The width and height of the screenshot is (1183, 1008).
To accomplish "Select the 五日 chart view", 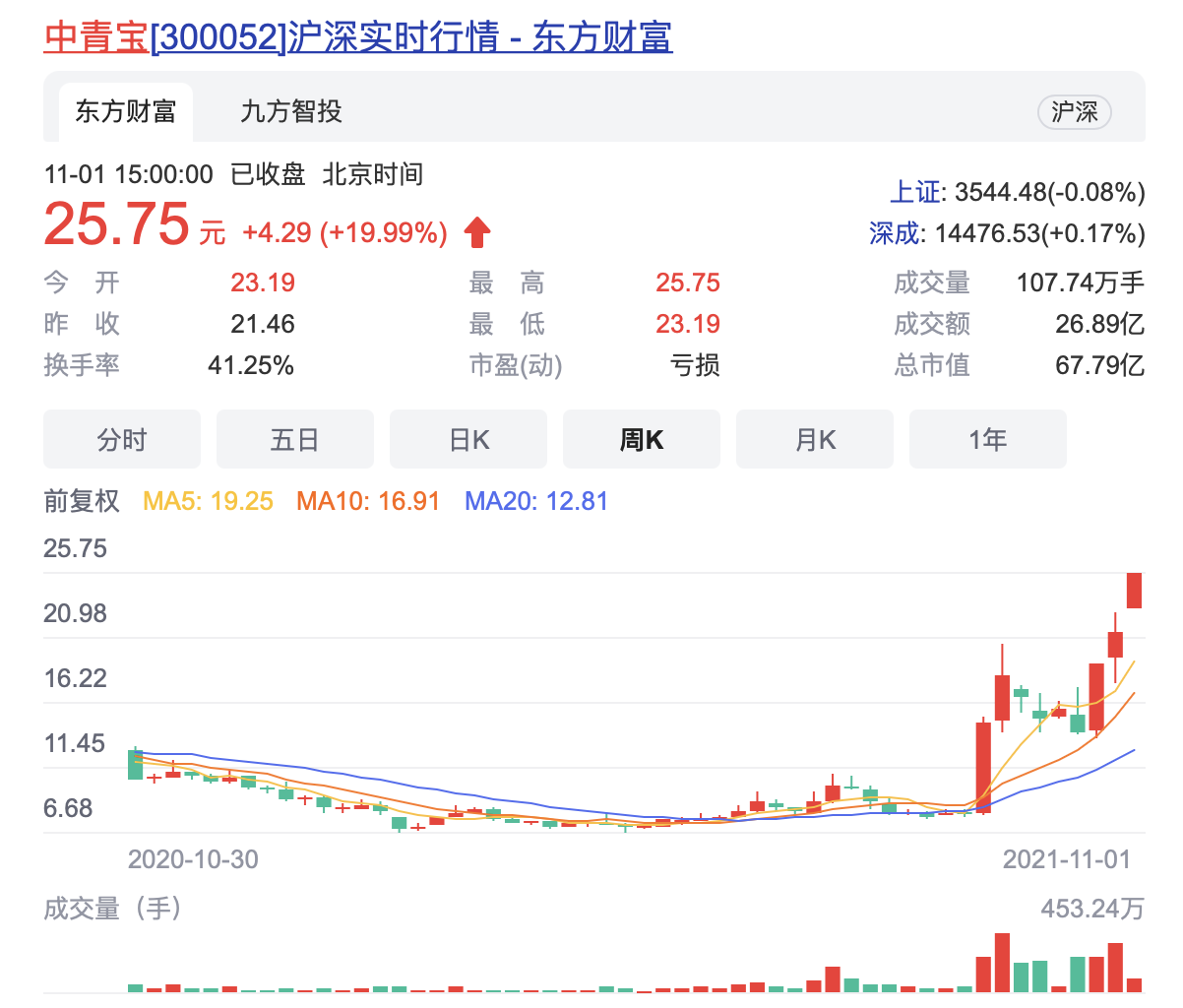I will 295,439.
